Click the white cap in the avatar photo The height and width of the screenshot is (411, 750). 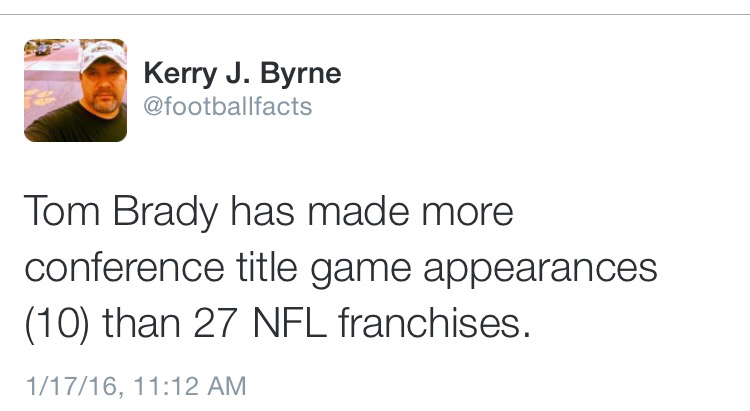(x=103, y=56)
